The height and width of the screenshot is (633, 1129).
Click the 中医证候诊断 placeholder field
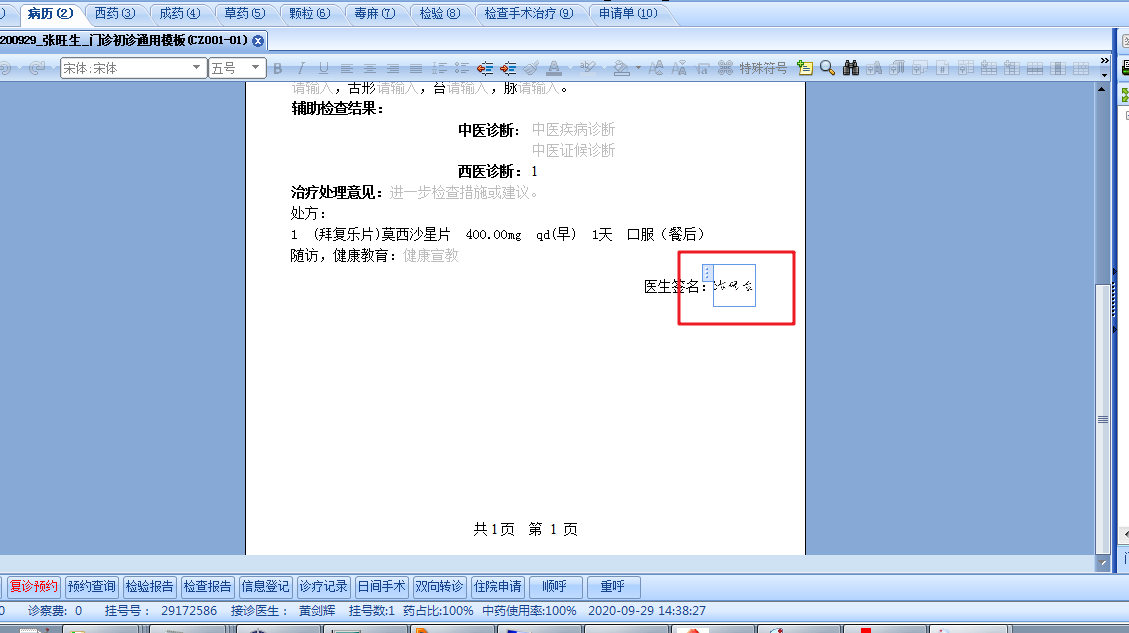point(573,151)
